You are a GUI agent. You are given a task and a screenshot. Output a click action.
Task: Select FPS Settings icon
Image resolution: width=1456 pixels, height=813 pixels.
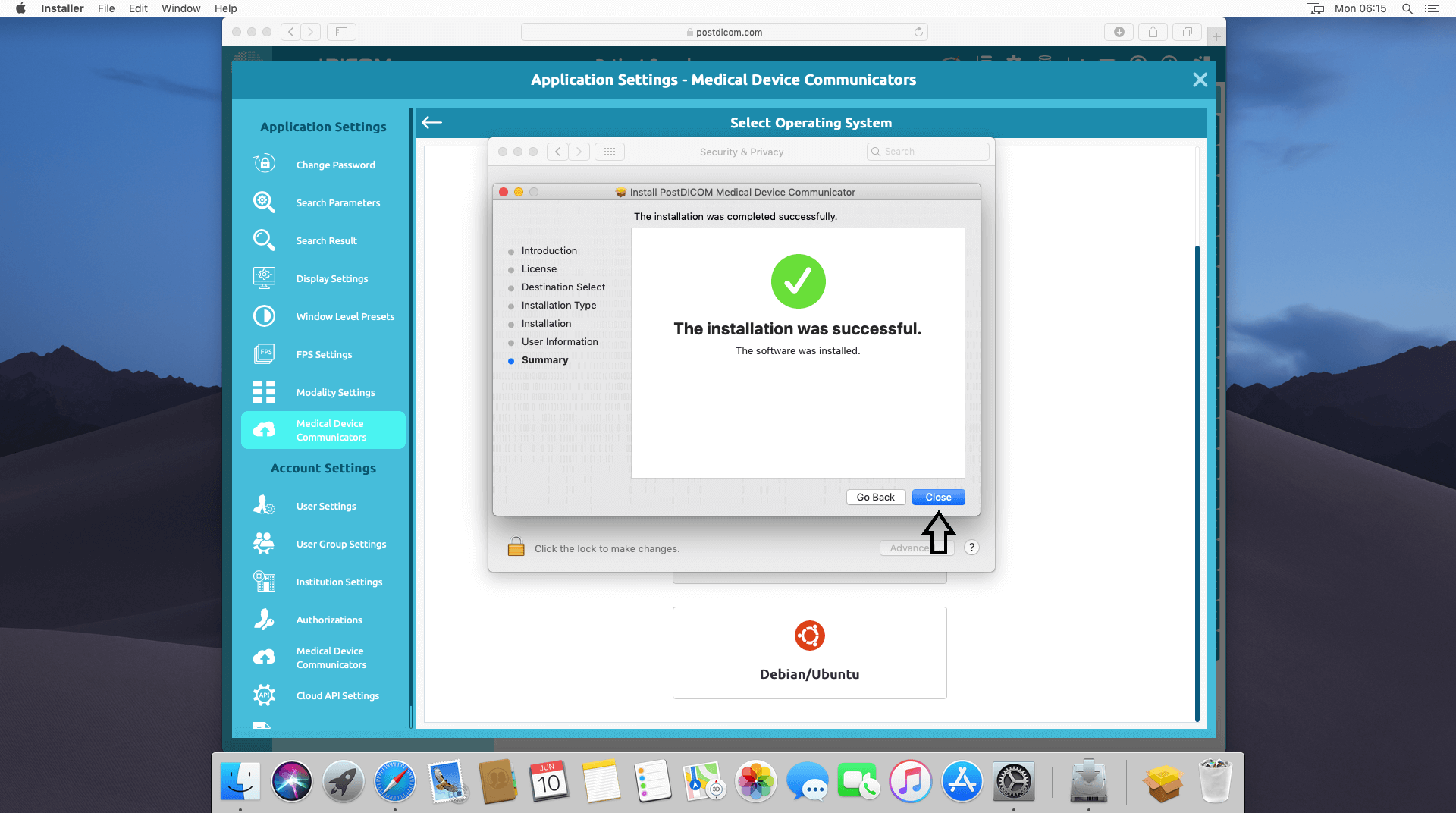pyautogui.click(x=264, y=353)
